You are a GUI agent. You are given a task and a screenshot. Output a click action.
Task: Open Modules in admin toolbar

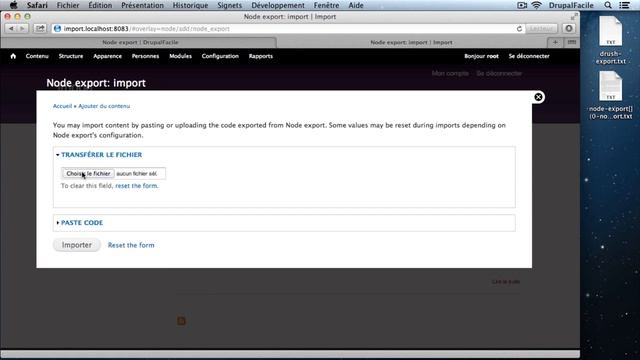(180, 56)
